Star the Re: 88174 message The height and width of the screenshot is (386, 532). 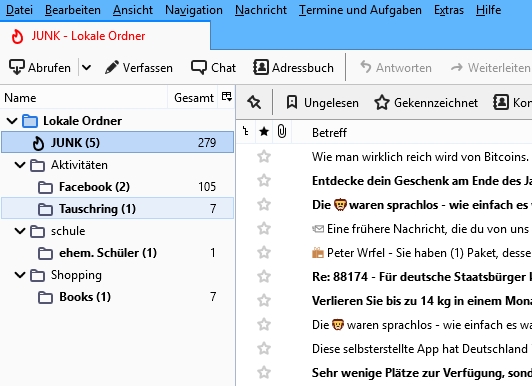[264, 276]
